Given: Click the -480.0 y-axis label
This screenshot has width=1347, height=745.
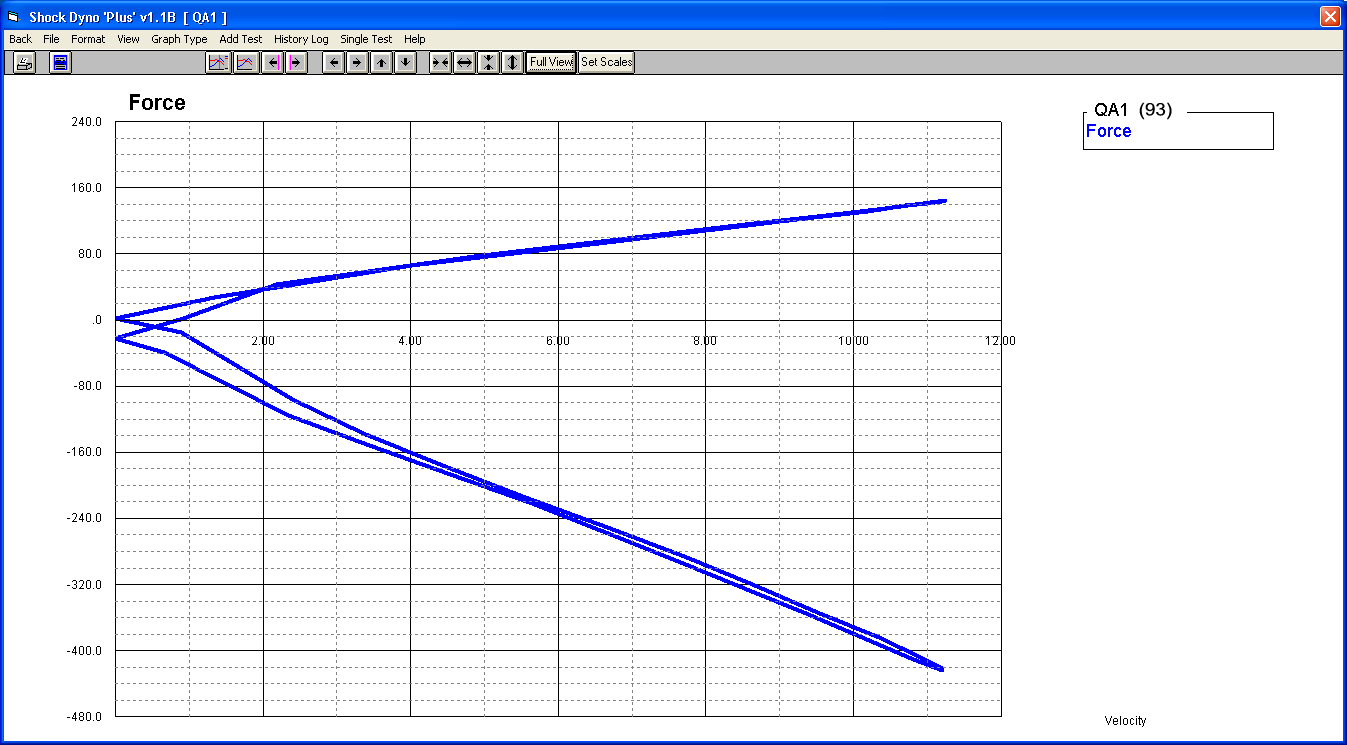Looking at the screenshot, I should point(83,717).
